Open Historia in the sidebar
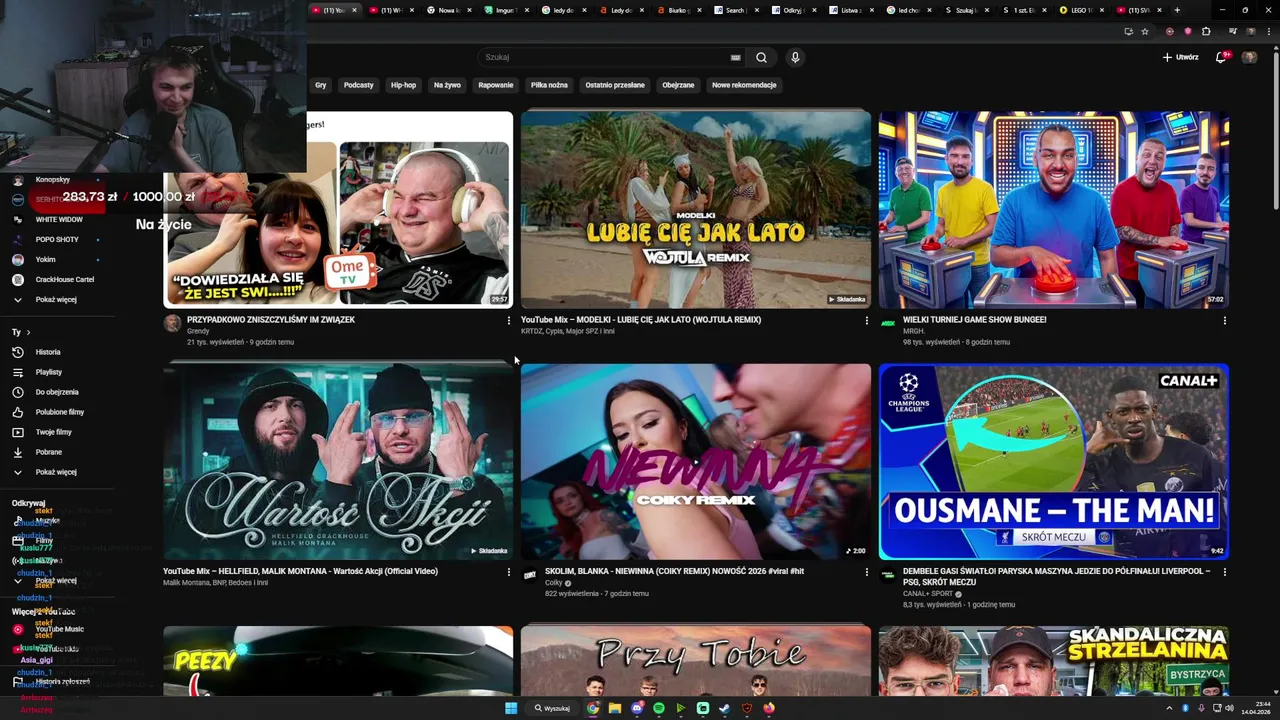The image size is (1280, 720). click(x=48, y=352)
